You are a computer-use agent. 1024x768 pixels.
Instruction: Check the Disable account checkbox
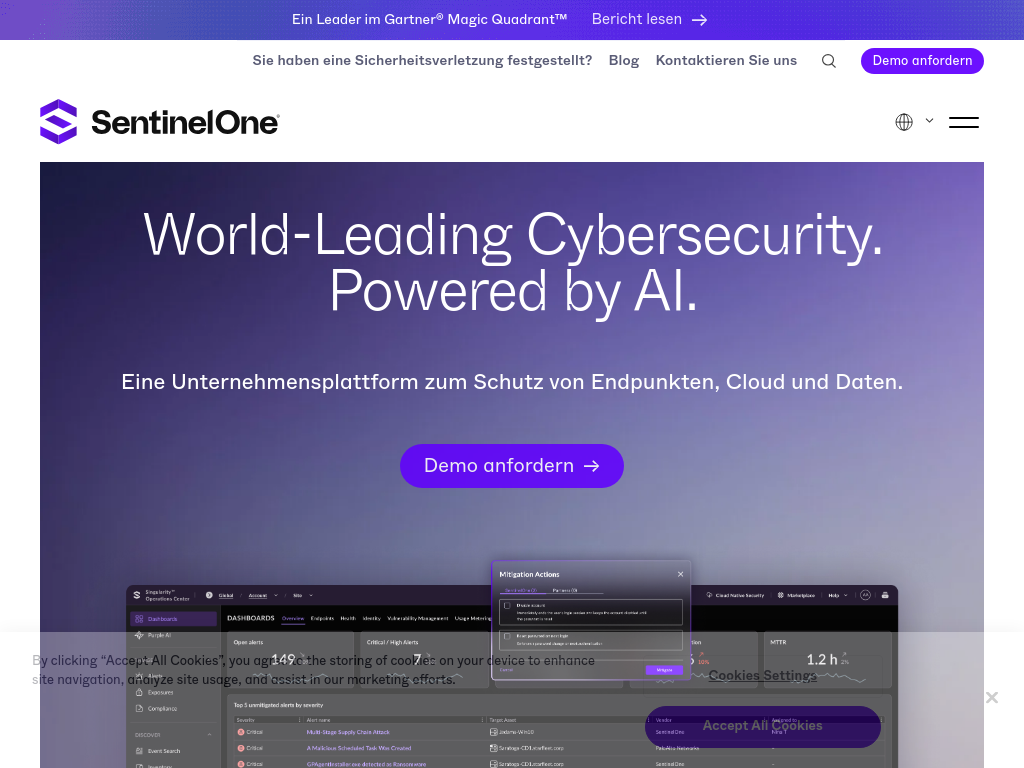click(507, 606)
